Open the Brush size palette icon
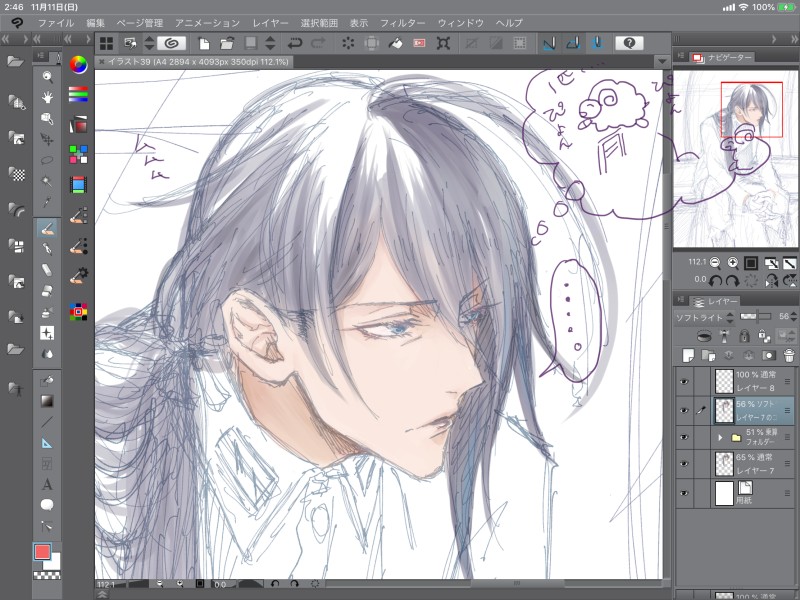 (79, 247)
